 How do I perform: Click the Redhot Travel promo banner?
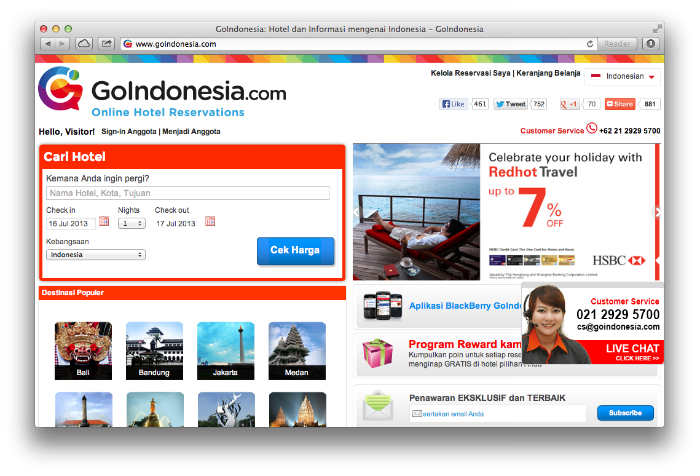(506, 212)
